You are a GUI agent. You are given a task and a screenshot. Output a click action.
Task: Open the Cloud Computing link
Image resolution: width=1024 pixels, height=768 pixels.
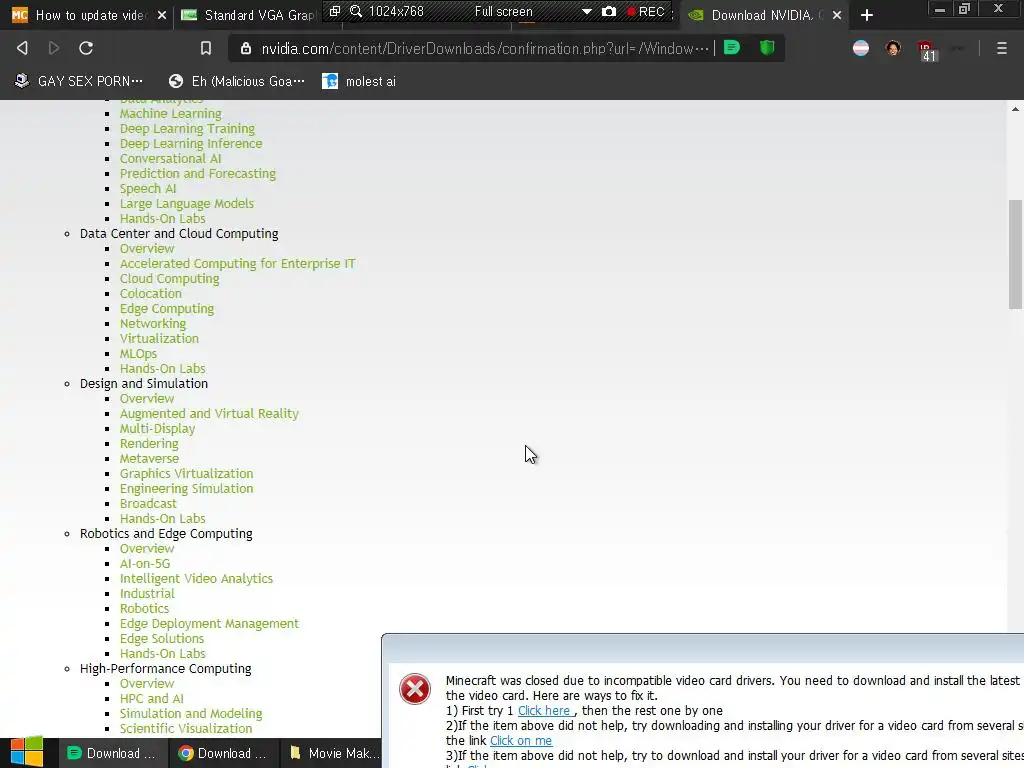tap(169, 279)
